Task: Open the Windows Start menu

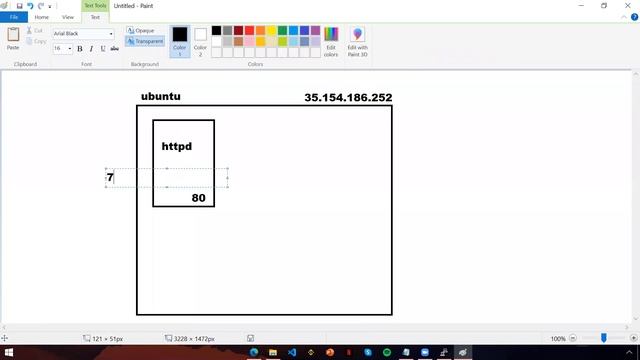Action: coord(8,352)
